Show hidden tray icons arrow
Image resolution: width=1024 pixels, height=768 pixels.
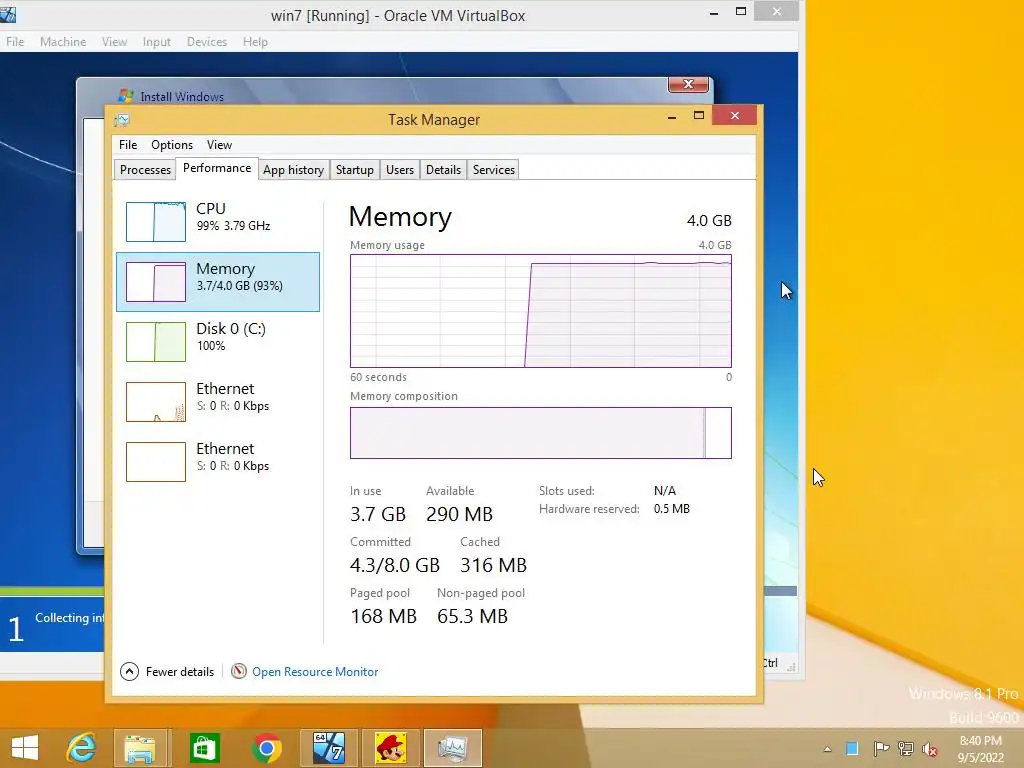pos(827,749)
